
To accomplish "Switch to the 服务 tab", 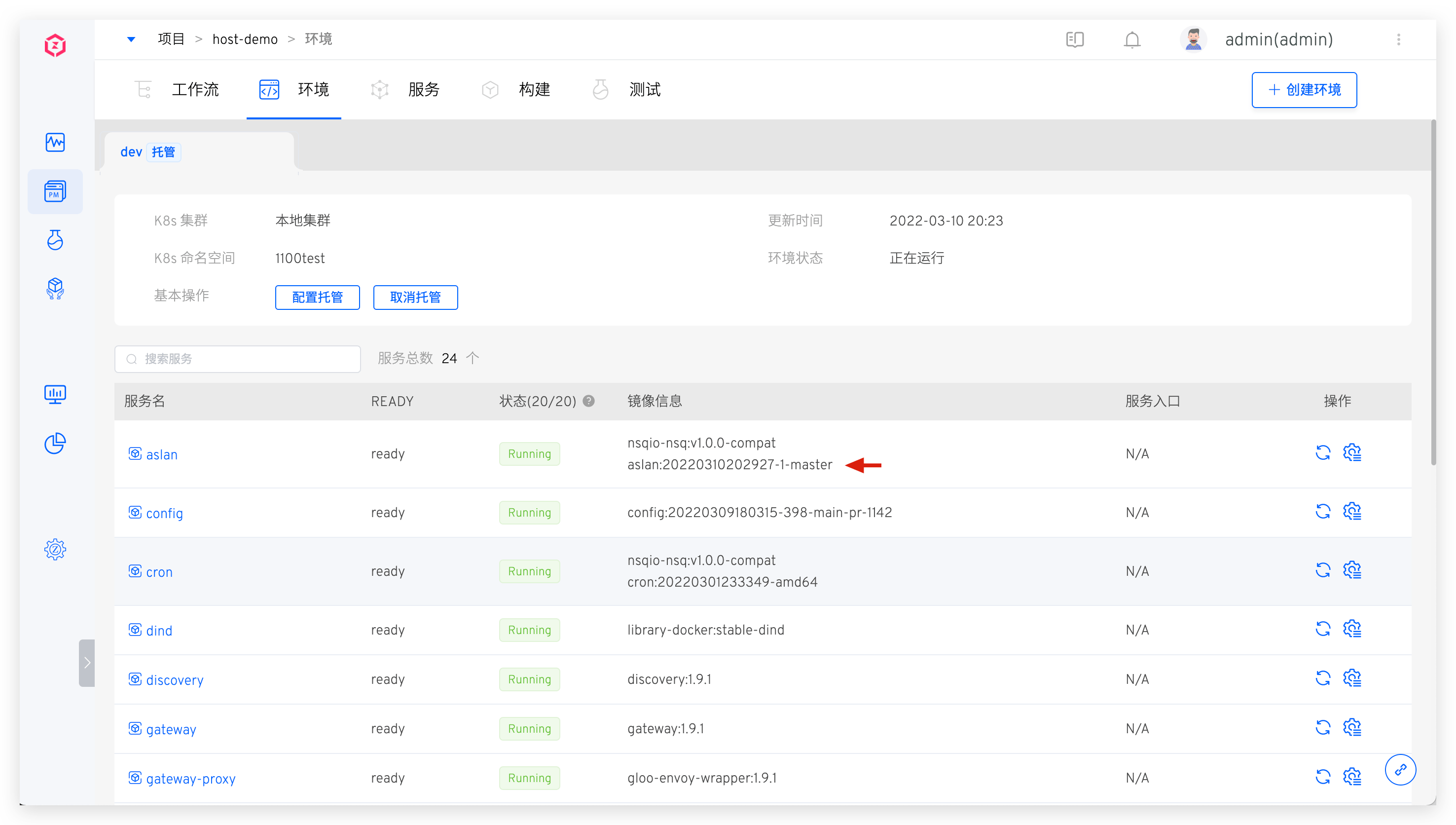I will coord(424,89).
